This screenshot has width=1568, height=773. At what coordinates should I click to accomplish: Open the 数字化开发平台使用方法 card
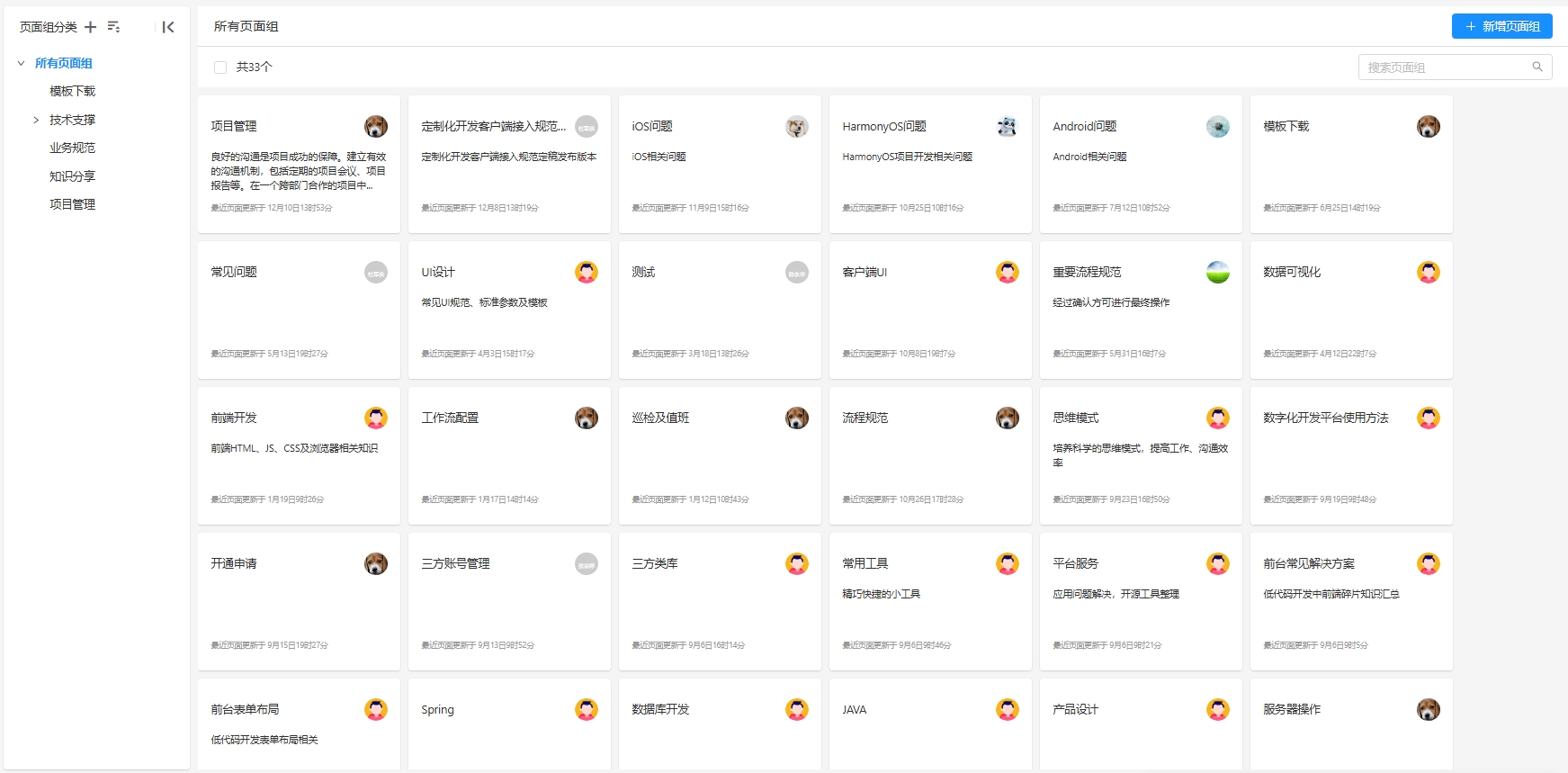pyautogui.click(x=1351, y=456)
